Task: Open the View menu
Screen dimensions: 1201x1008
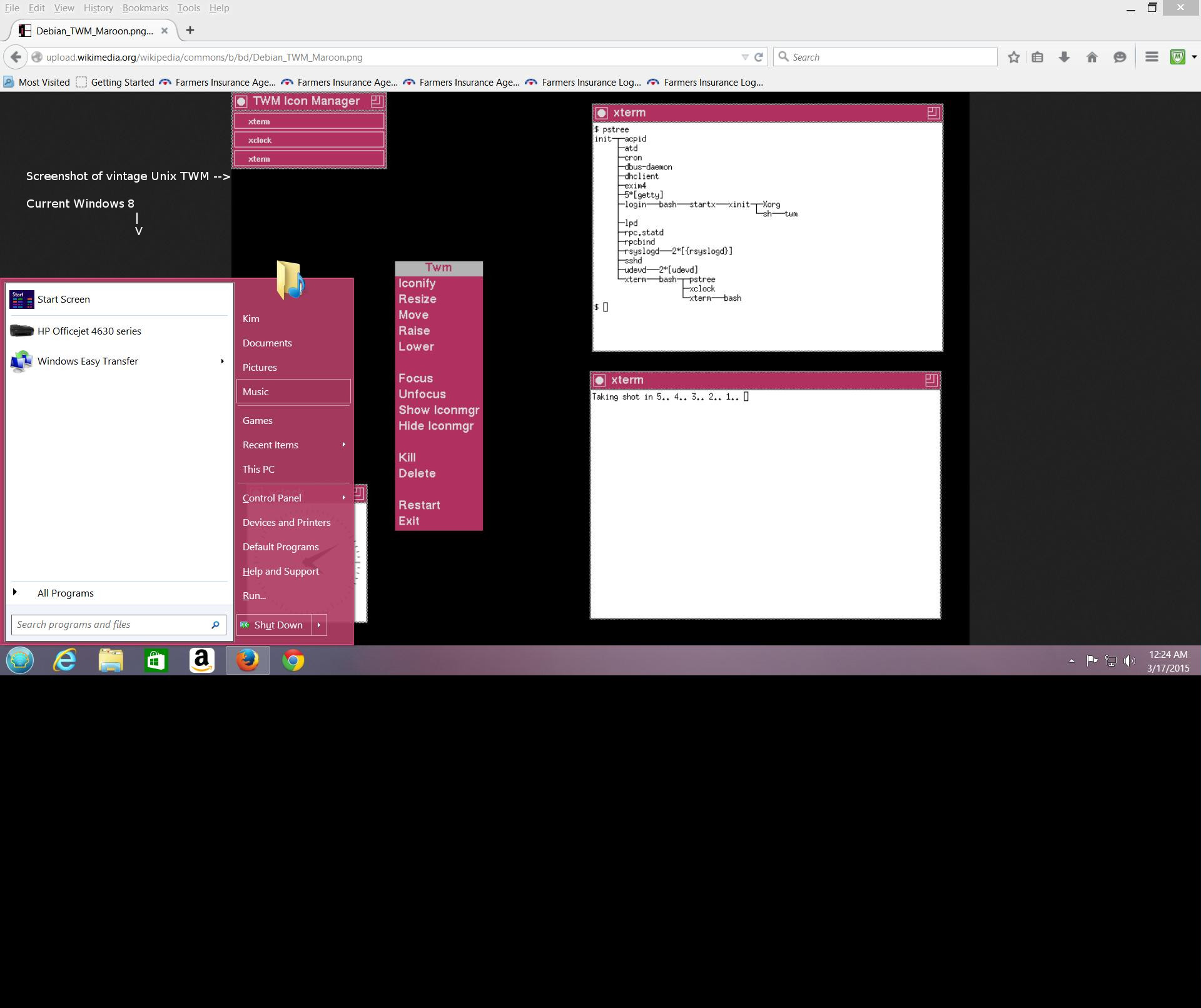Action: point(64,8)
